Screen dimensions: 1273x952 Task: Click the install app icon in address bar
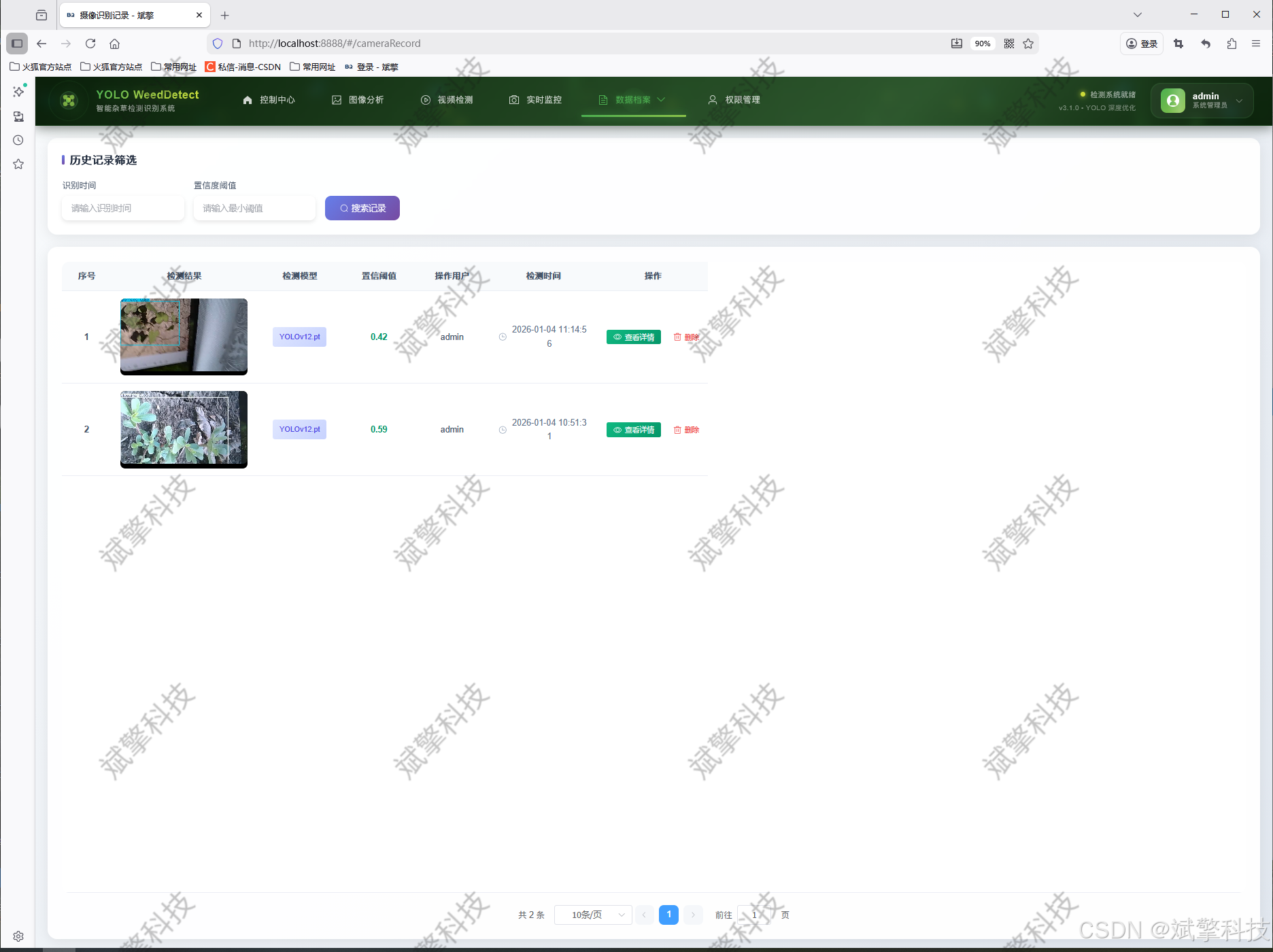[957, 44]
